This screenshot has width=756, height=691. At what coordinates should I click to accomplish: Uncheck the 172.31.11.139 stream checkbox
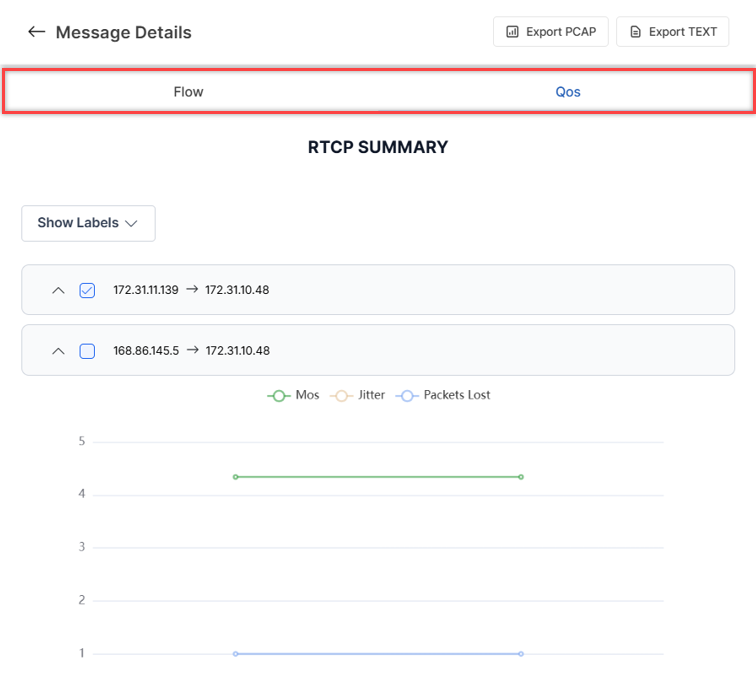pyautogui.click(x=87, y=290)
